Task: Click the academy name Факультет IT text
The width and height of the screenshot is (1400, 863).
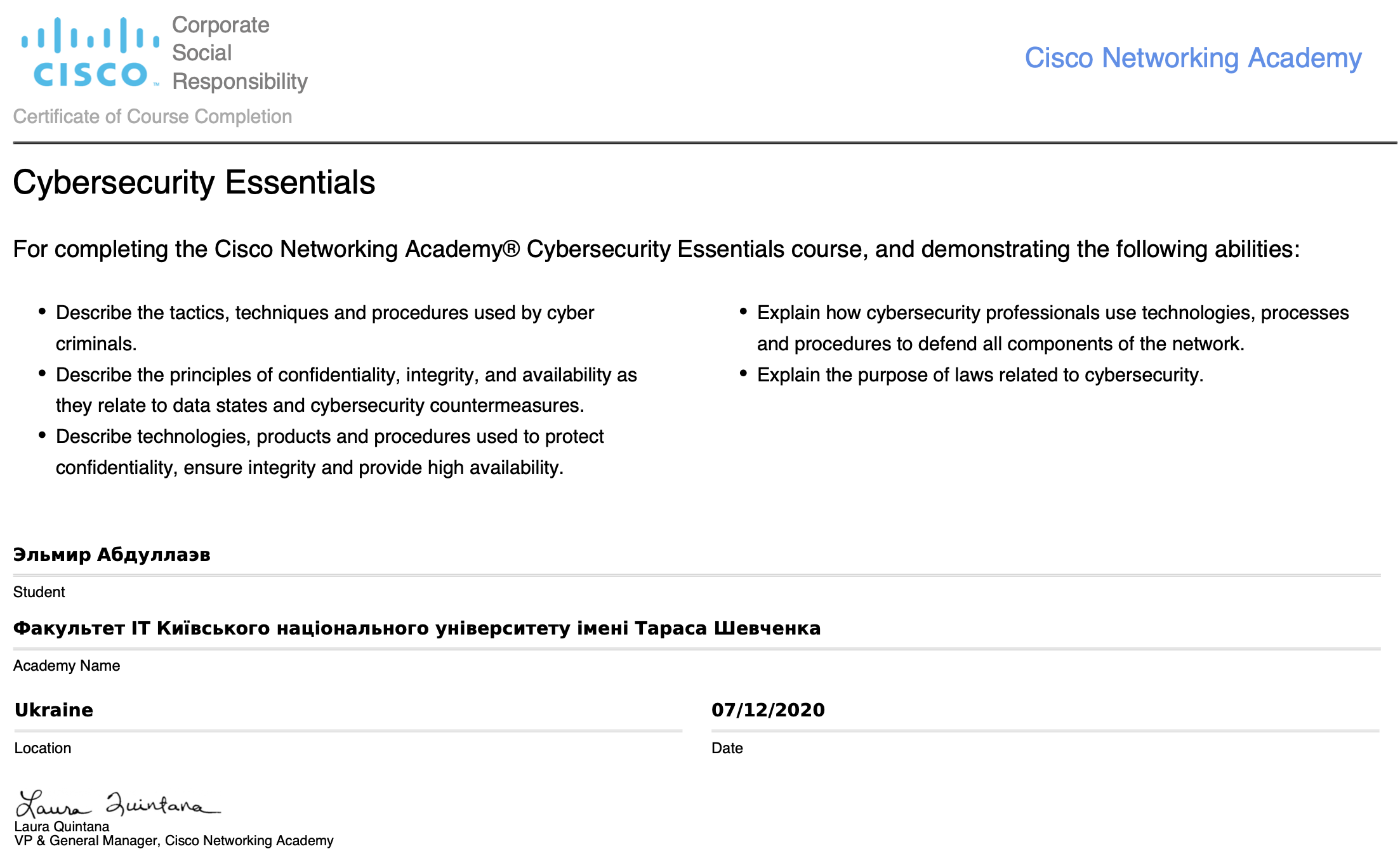Action: 417,628
